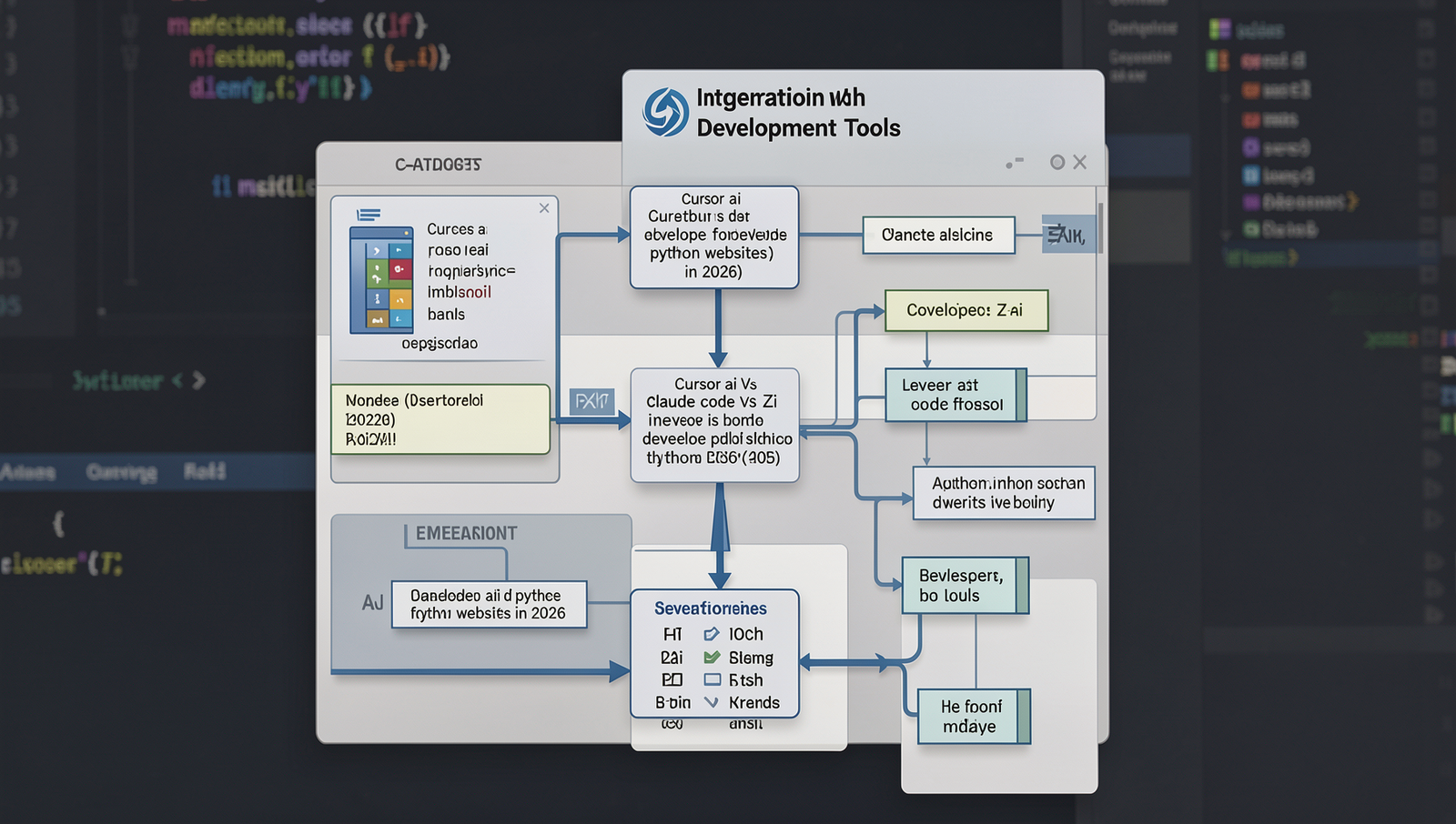Click the Cursor ai Curetburıs det node
The width and height of the screenshot is (1456, 824).
point(714,237)
